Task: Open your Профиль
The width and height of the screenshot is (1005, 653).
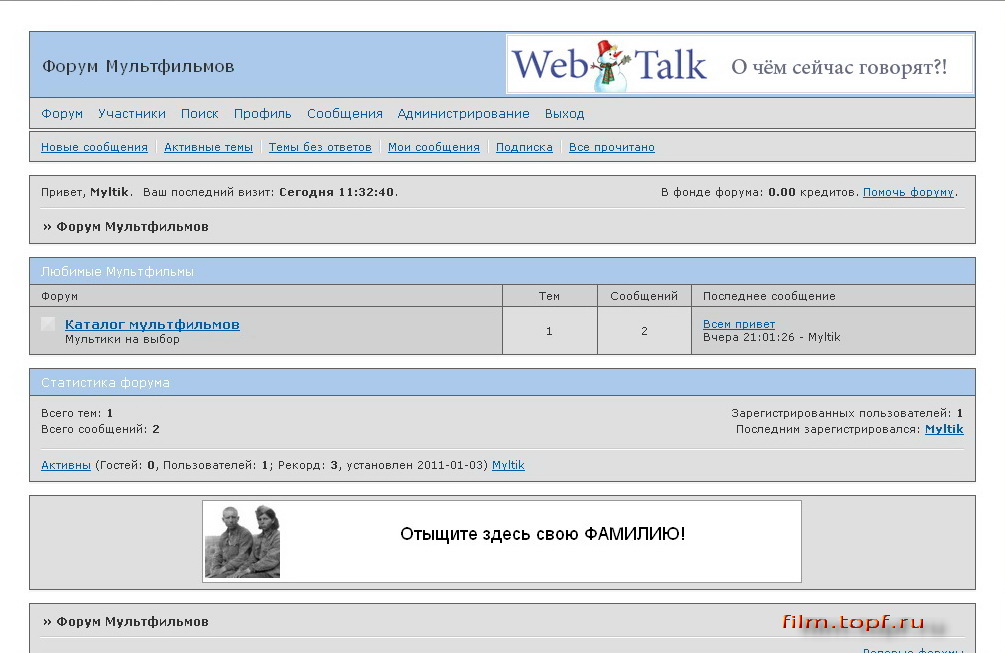Action: [x=262, y=113]
